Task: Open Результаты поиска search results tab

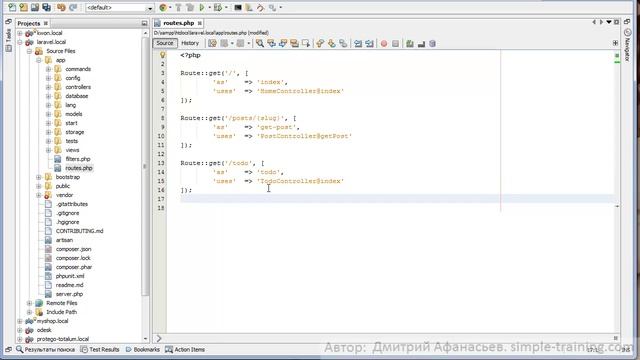Action: (45, 350)
